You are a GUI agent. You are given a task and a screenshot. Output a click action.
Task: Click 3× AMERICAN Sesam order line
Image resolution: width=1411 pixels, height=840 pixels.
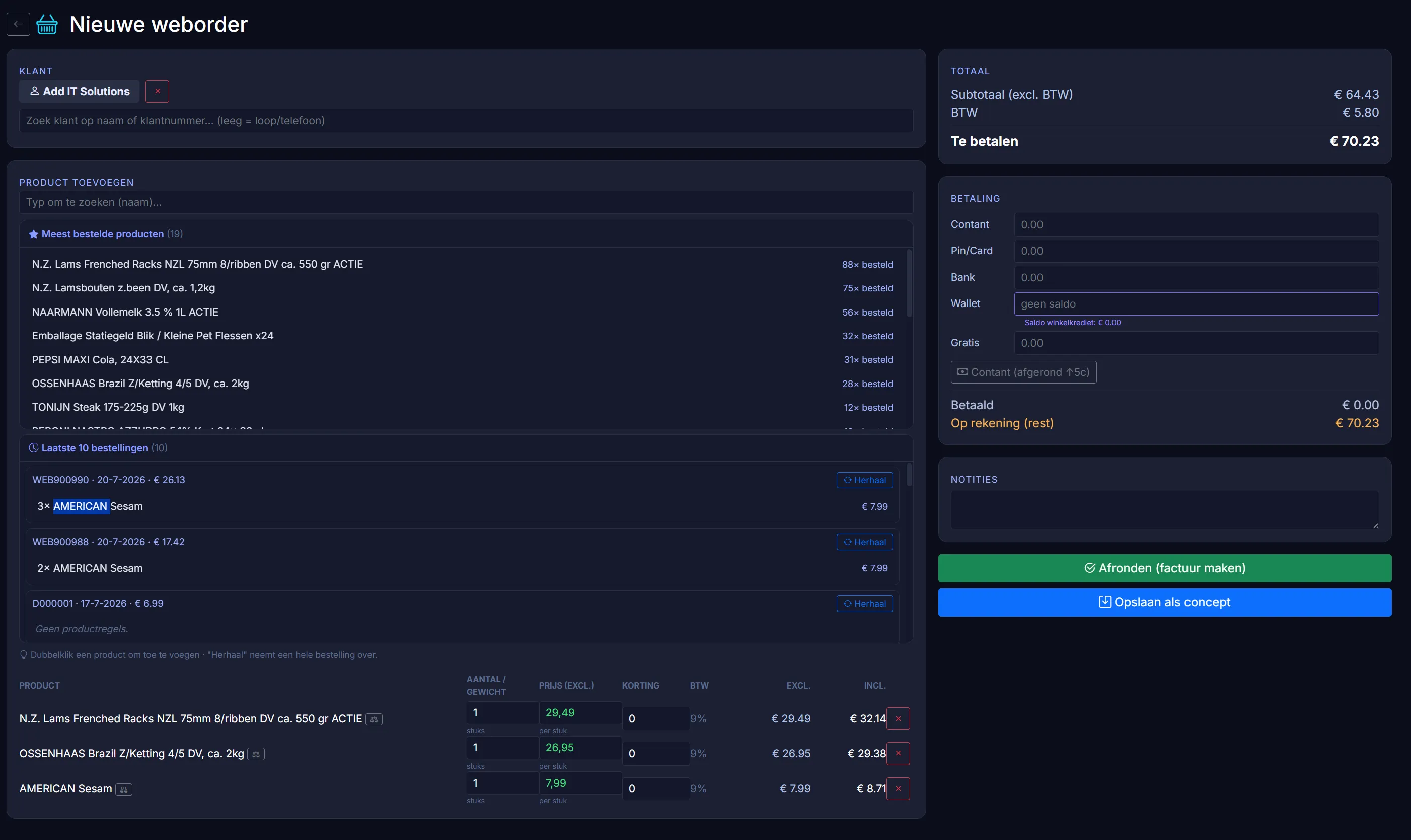[463, 506]
